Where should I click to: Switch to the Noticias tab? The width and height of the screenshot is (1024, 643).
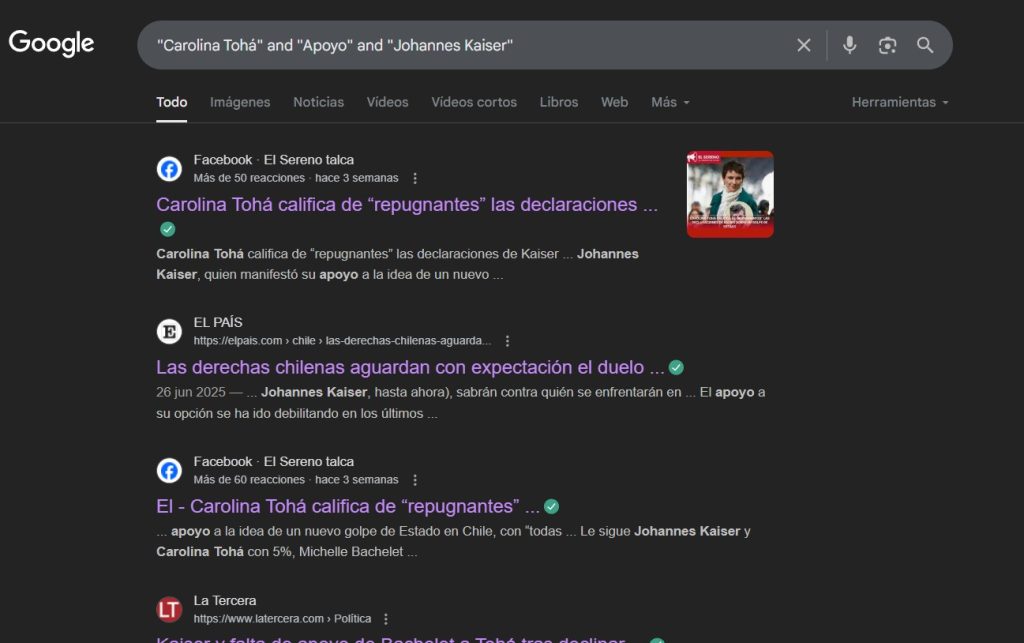tap(318, 102)
